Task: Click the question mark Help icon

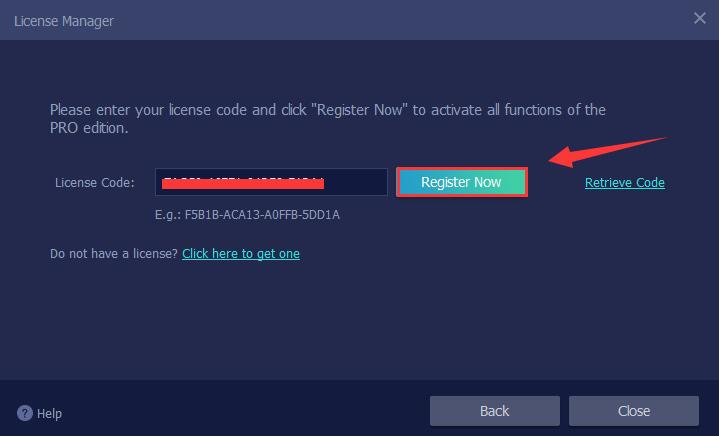Action: coord(25,413)
